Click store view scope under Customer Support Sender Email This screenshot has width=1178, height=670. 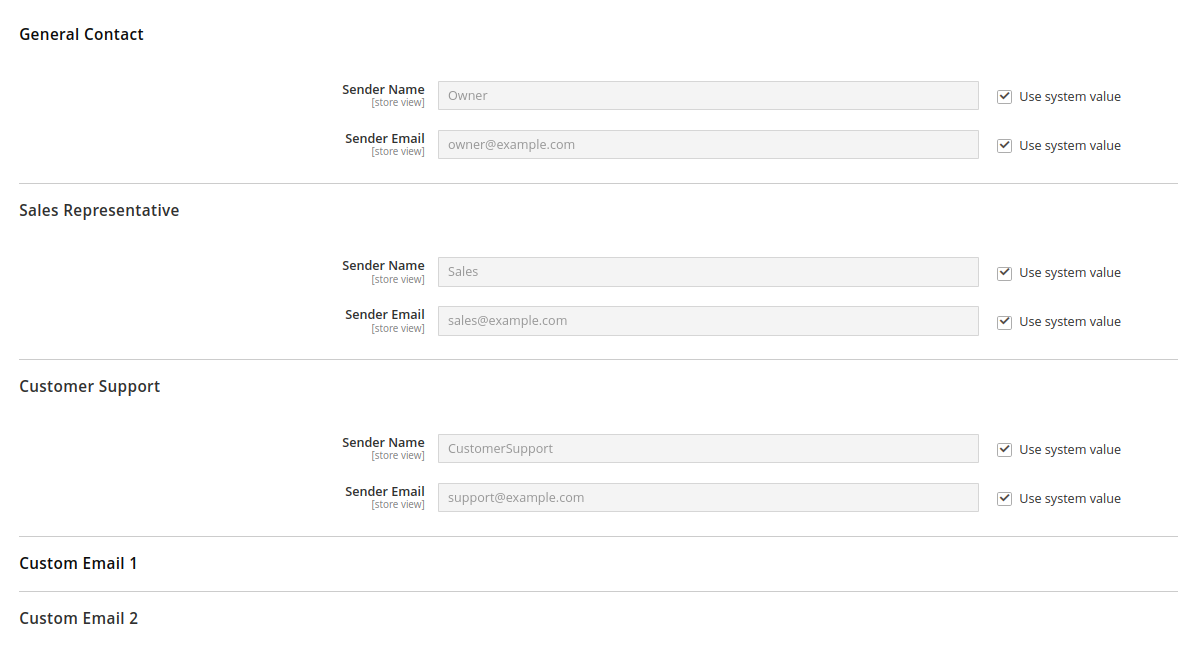point(398,504)
